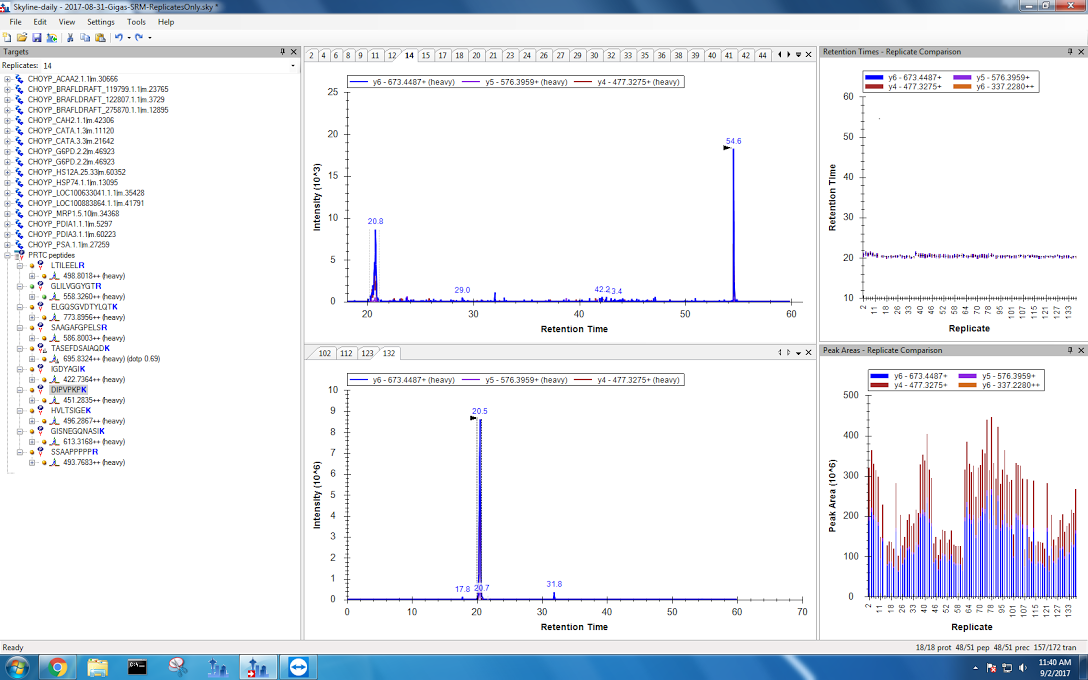Viewport: 1088px width, 680px height.
Task: Toggle auto-hide pin on Peak Areas panel
Action: [1068, 350]
